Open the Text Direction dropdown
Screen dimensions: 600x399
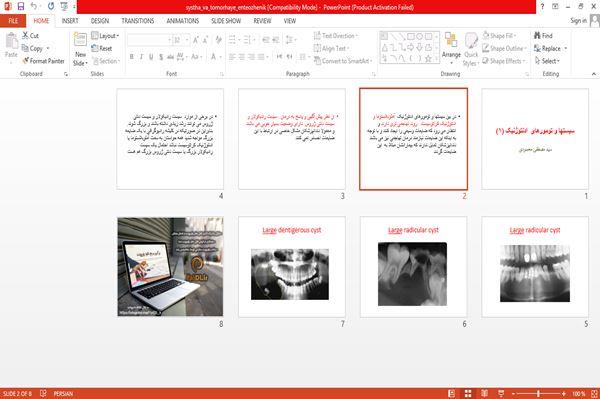click(336, 36)
